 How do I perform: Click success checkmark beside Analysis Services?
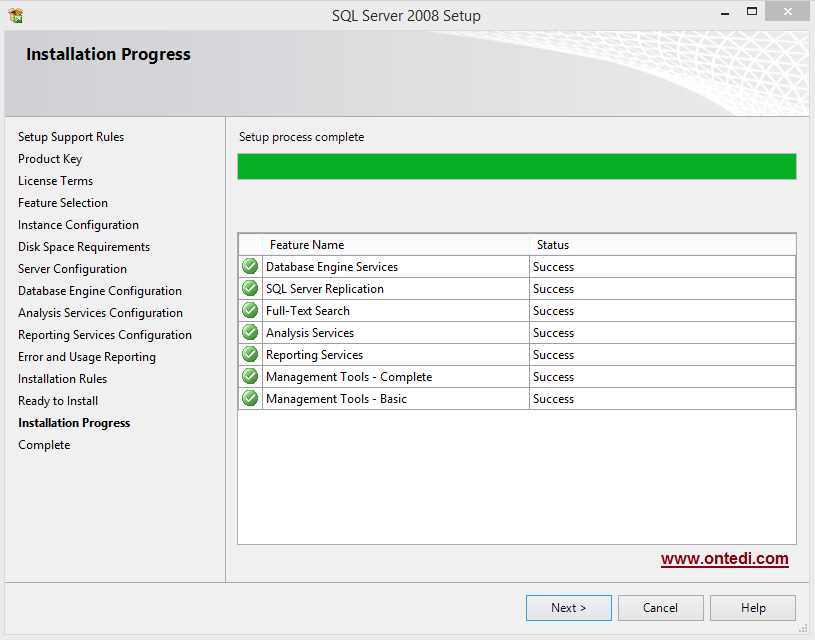250,332
